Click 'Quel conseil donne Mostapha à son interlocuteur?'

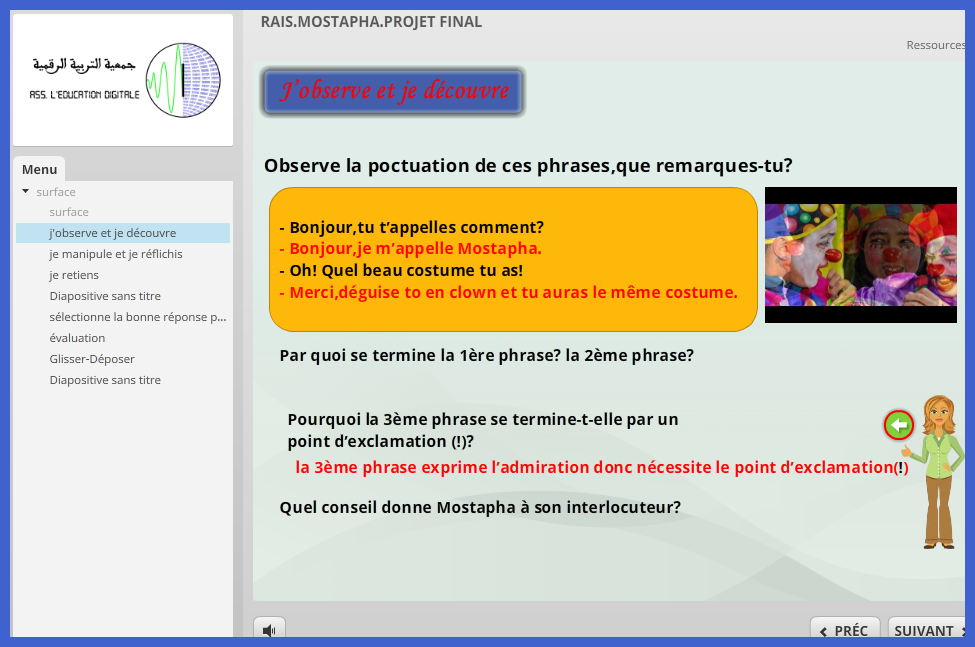tap(480, 508)
